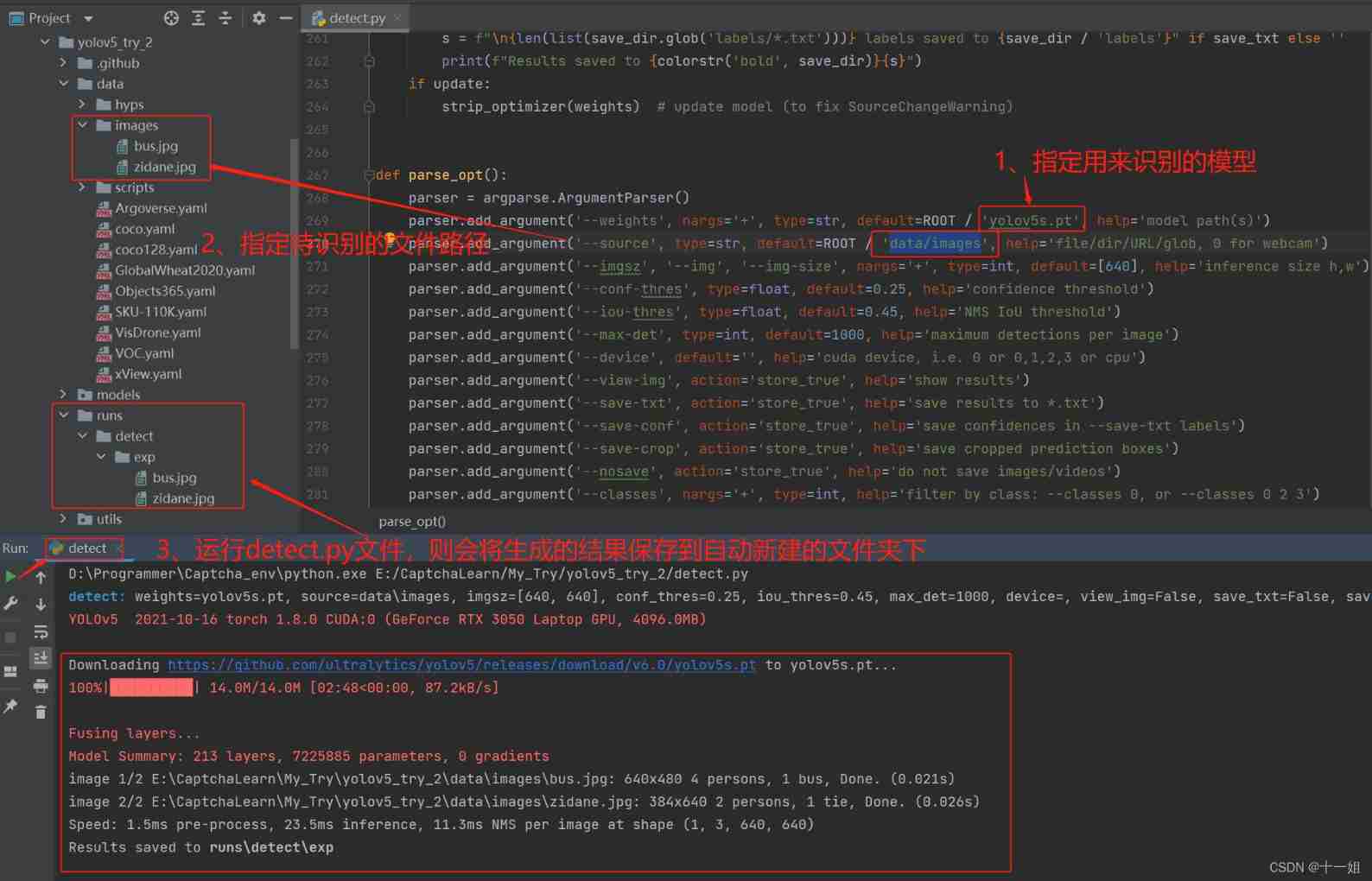Open coco.yaml file

[x=144, y=229]
